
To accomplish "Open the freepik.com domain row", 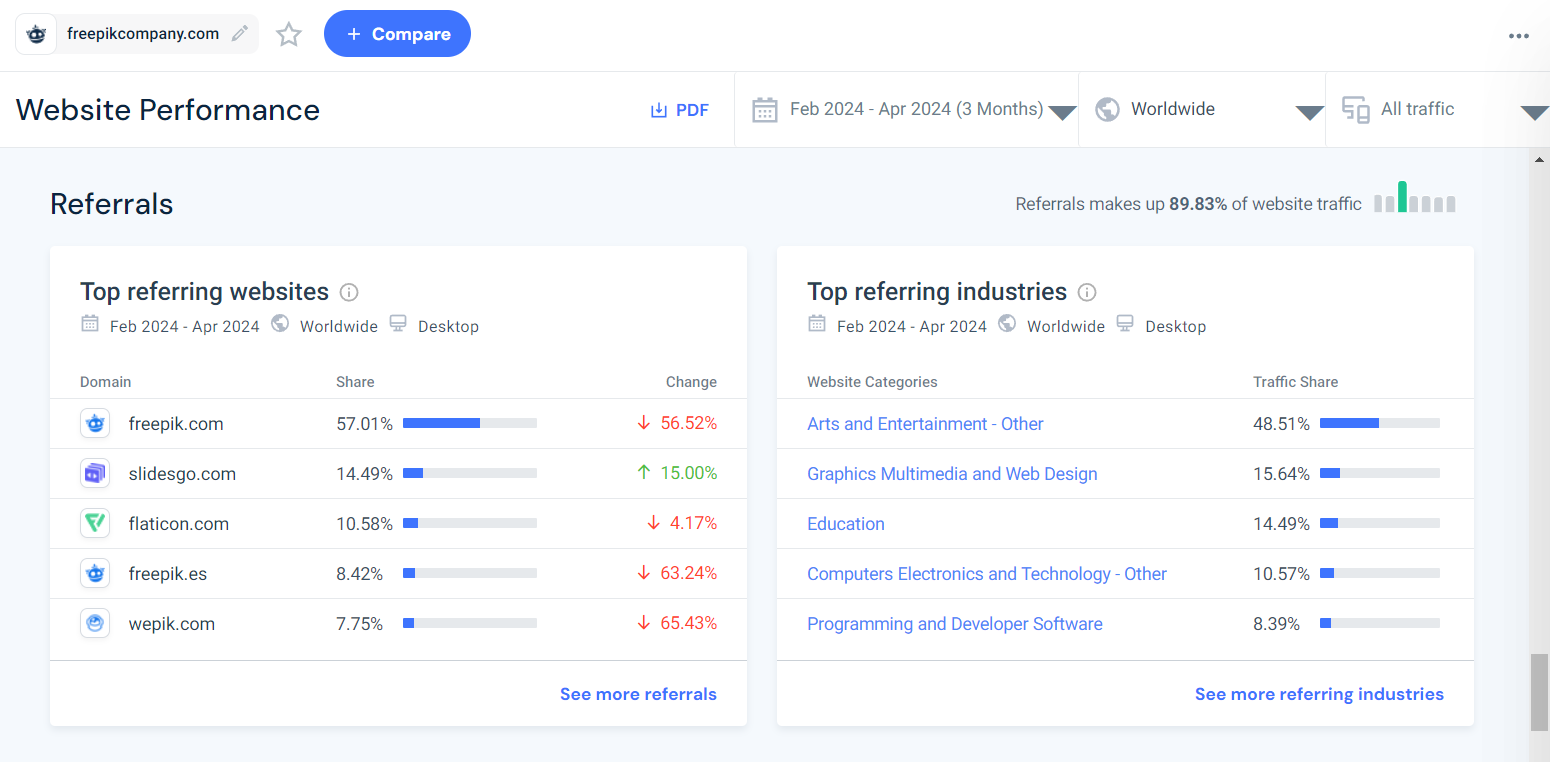I will pos(398,424).
